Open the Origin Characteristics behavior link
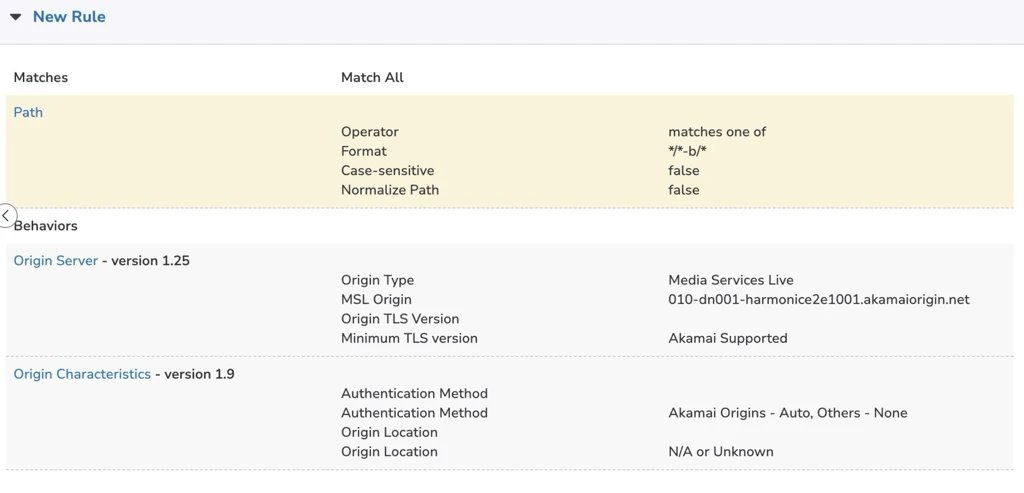Viewport: 1024px width, 493px height. 82,374
